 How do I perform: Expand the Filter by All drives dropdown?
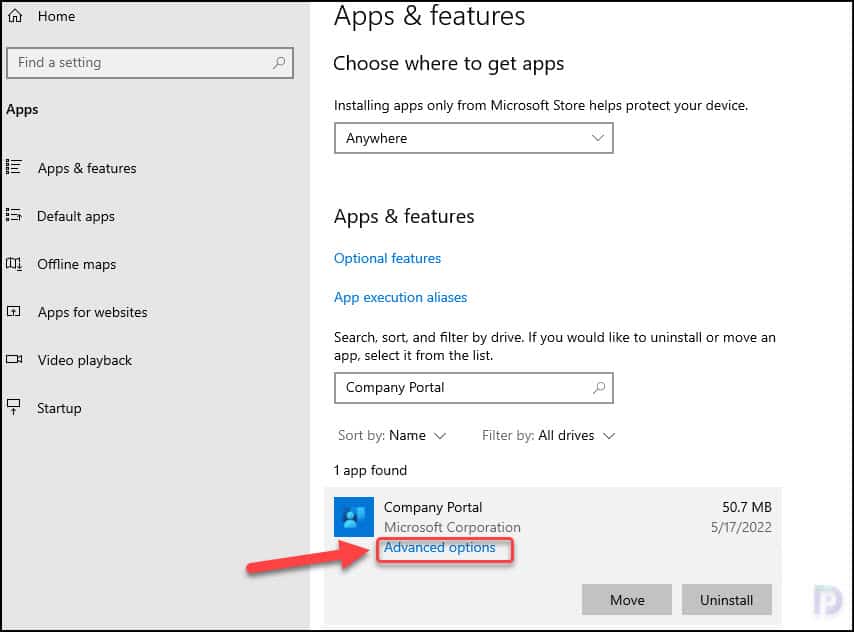(548, 435)
